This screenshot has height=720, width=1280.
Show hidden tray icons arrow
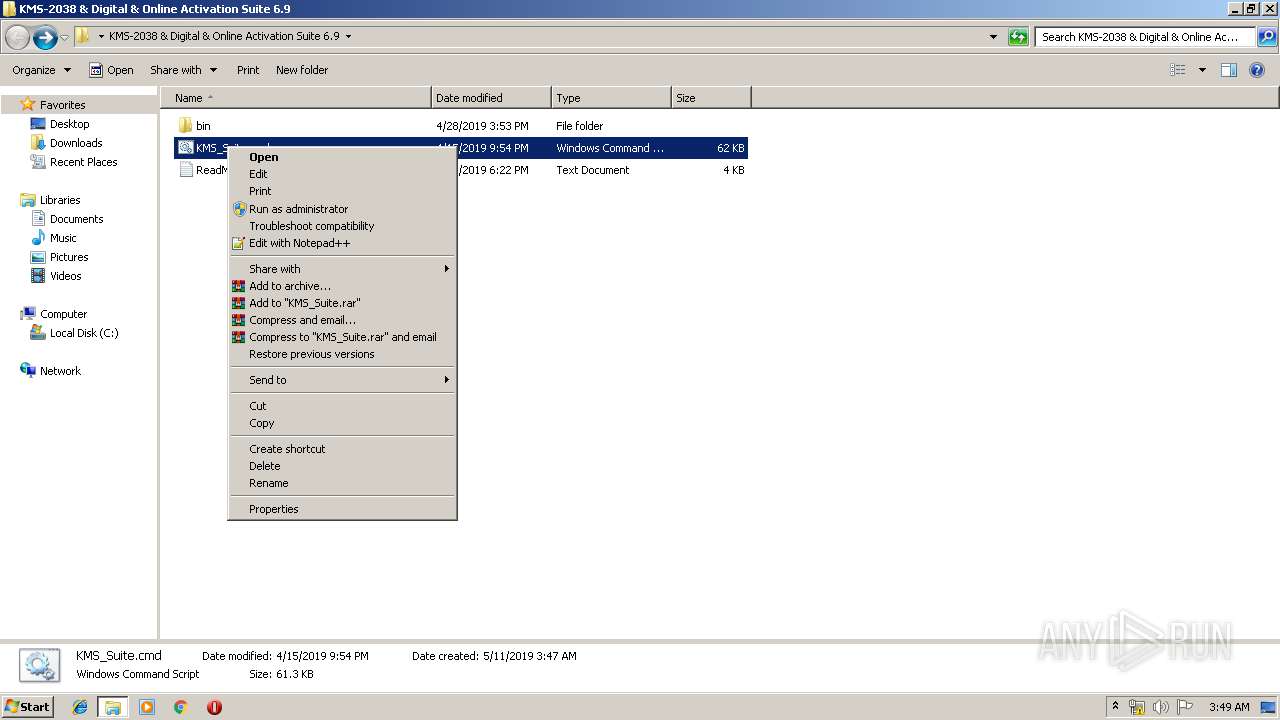pos(1116,707)
